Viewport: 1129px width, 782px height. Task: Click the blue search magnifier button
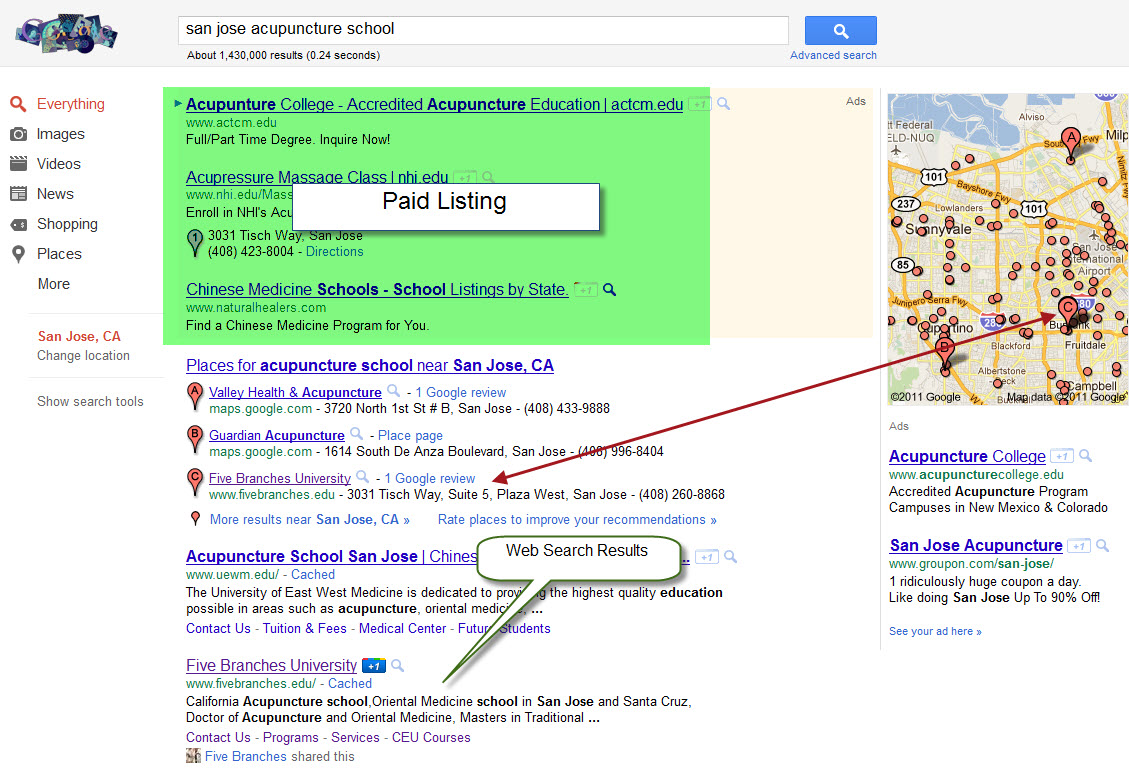coord(840,31)
